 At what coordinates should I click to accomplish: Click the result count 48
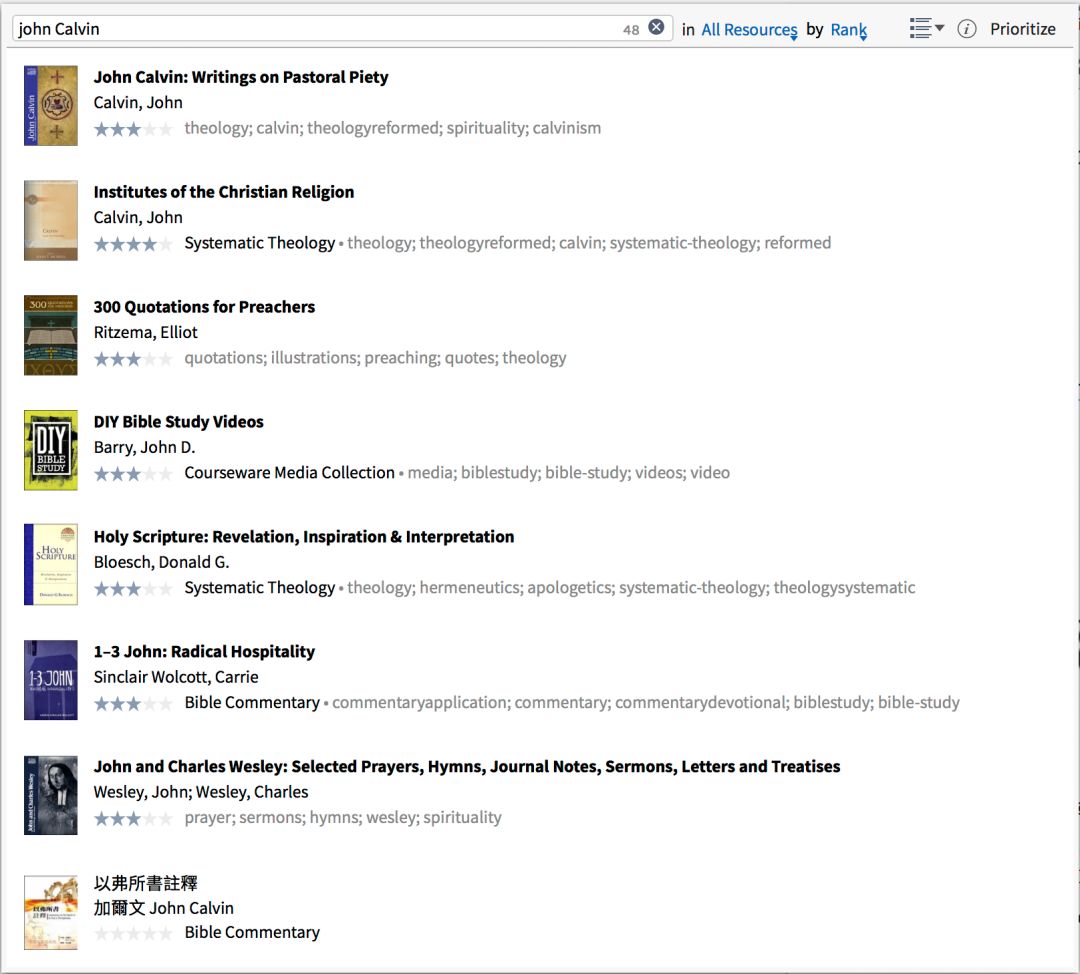pos(631,30)
